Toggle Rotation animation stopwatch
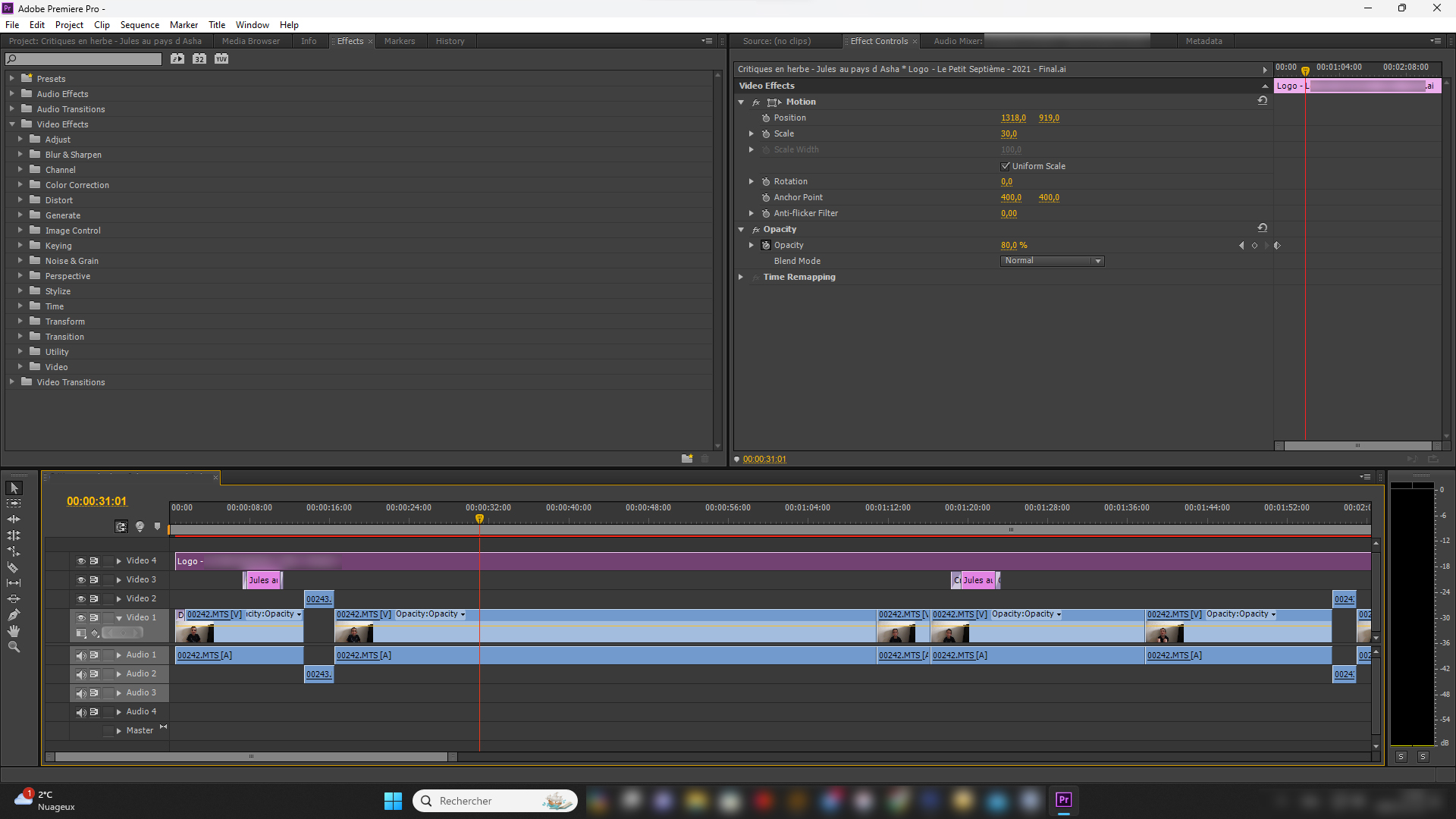Image resolution: width=1456 pixels, height=819 pixels. point(766,181)
